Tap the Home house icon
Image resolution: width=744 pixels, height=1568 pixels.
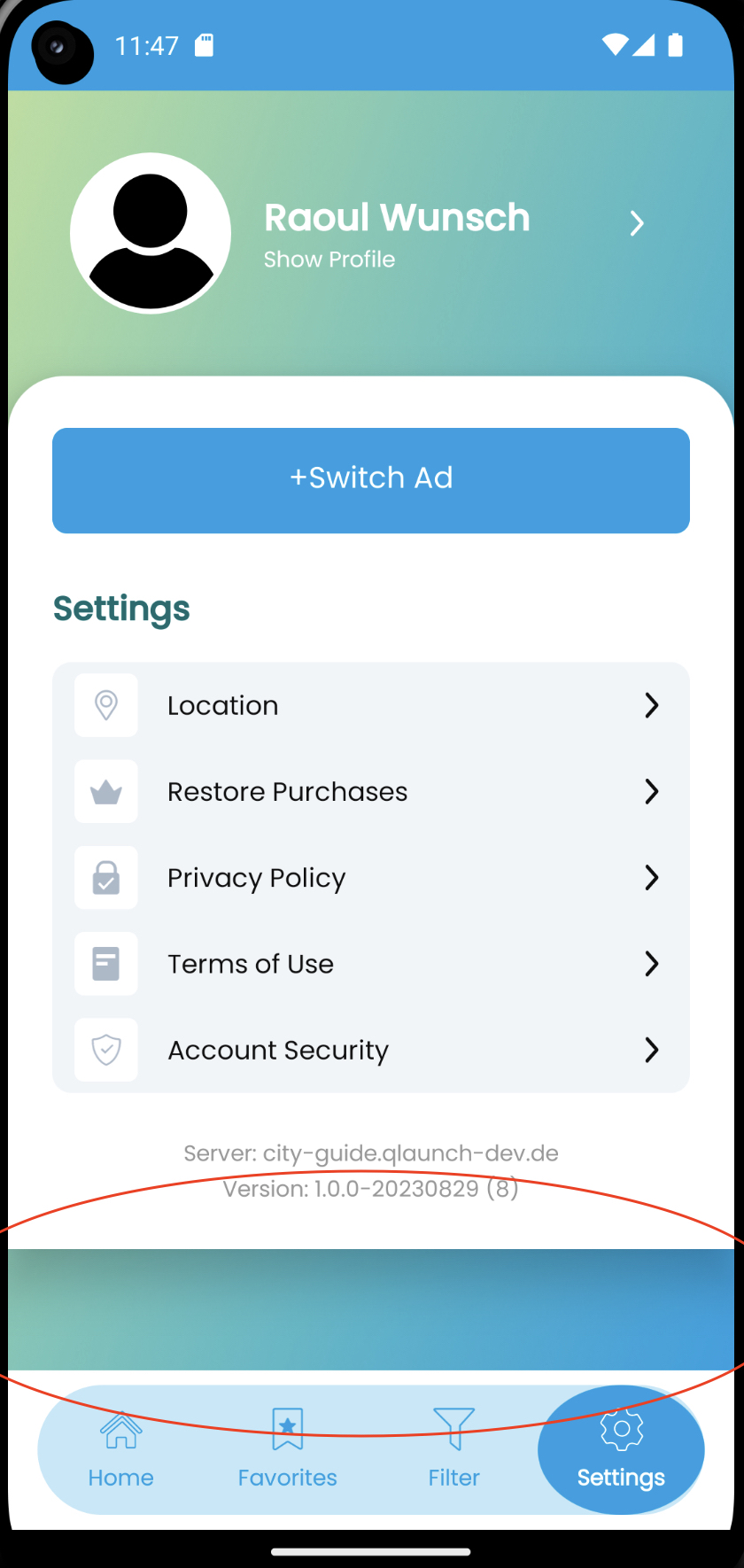(x=121, y=1430)
